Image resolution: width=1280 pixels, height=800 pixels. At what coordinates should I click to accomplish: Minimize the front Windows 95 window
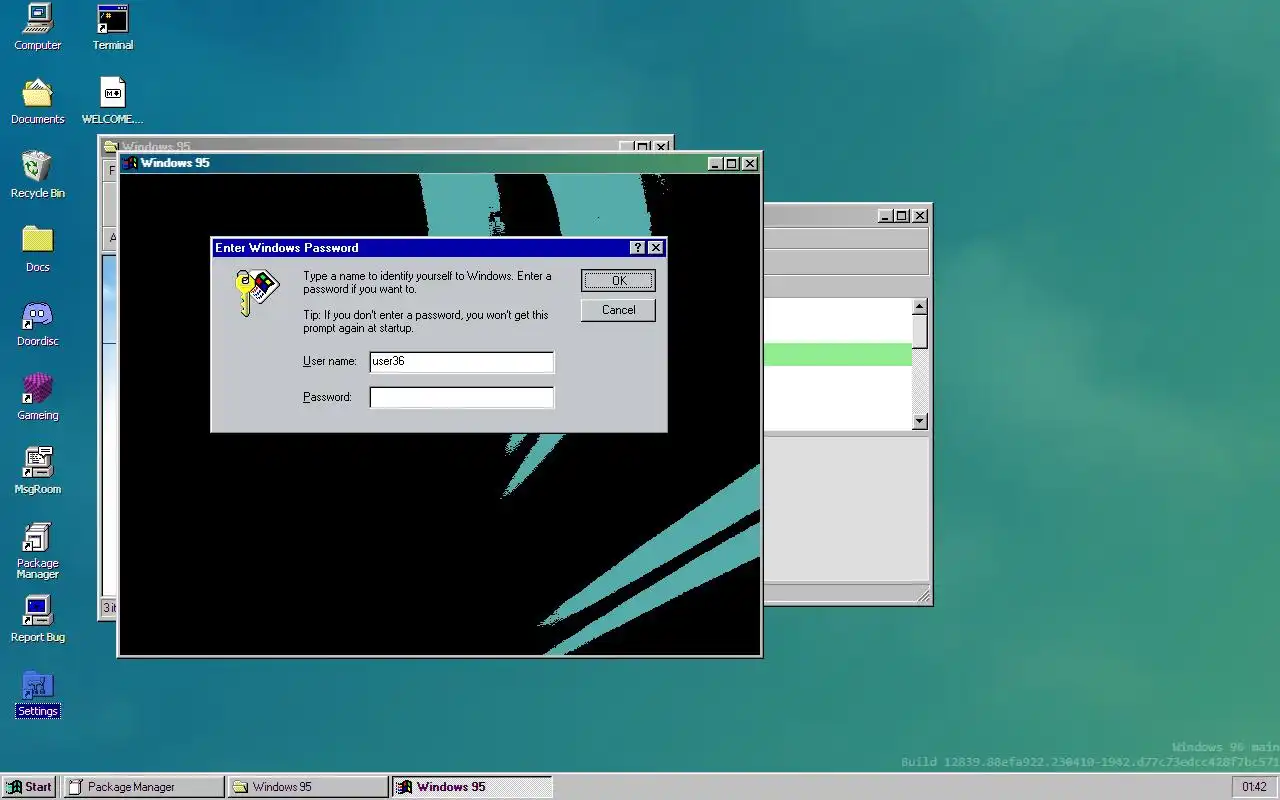715,164
